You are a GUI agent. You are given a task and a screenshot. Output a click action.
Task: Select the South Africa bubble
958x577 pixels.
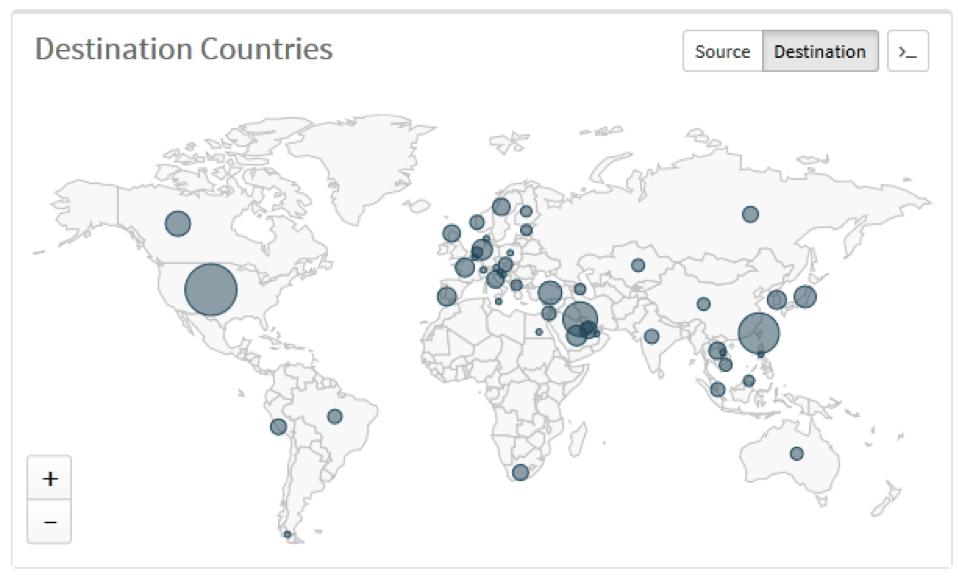(521, 472)
